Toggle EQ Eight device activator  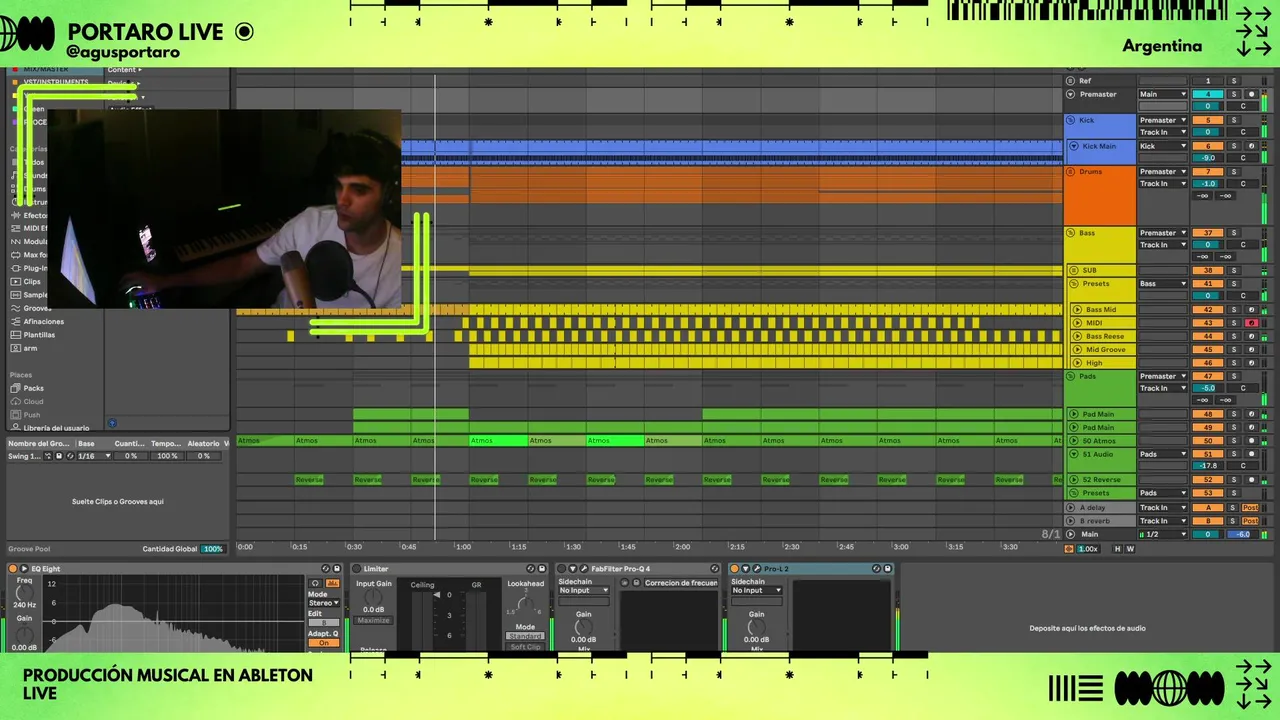point(12,569)
